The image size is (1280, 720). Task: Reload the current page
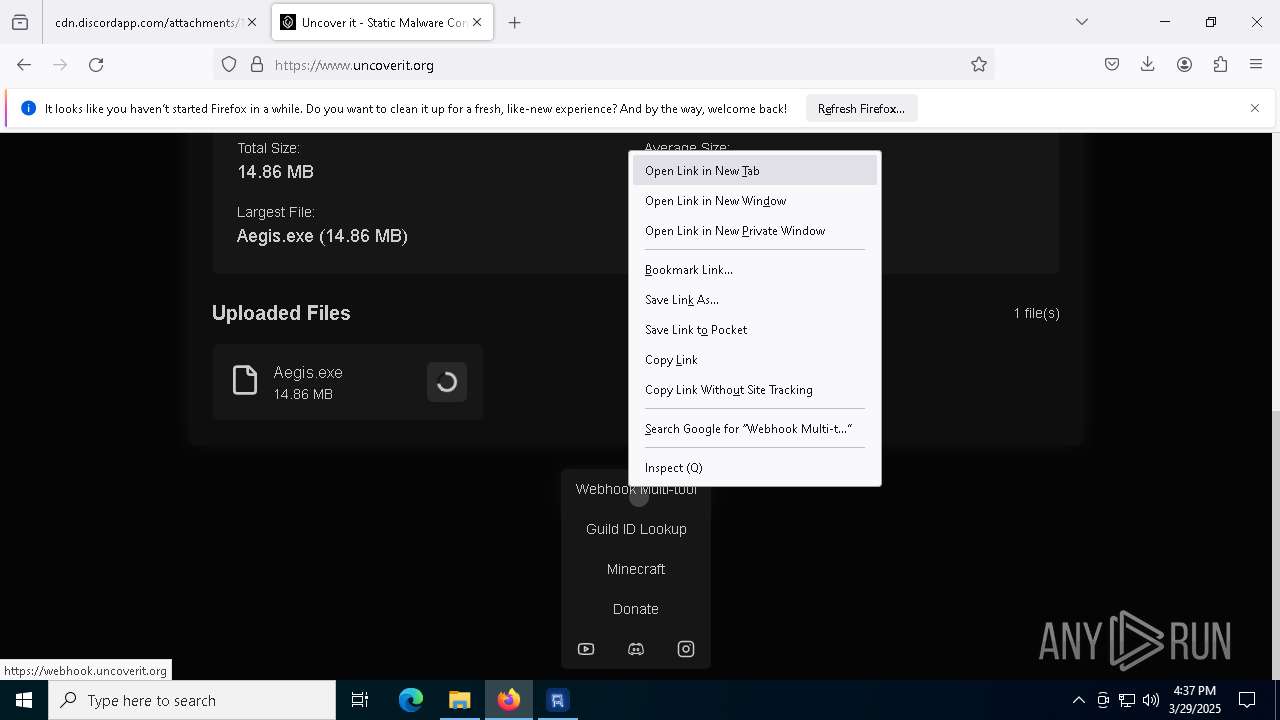96,65
